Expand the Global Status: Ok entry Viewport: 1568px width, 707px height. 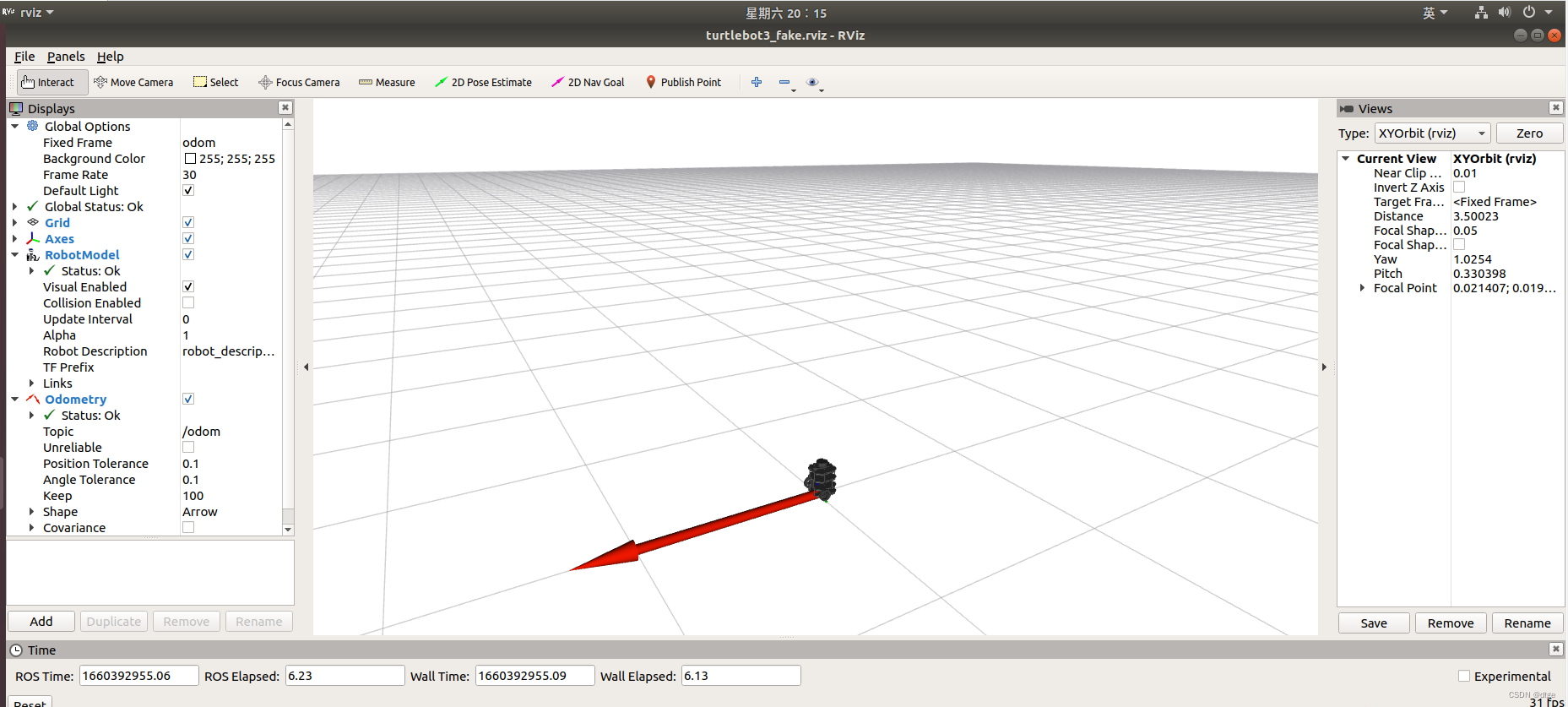15,206
